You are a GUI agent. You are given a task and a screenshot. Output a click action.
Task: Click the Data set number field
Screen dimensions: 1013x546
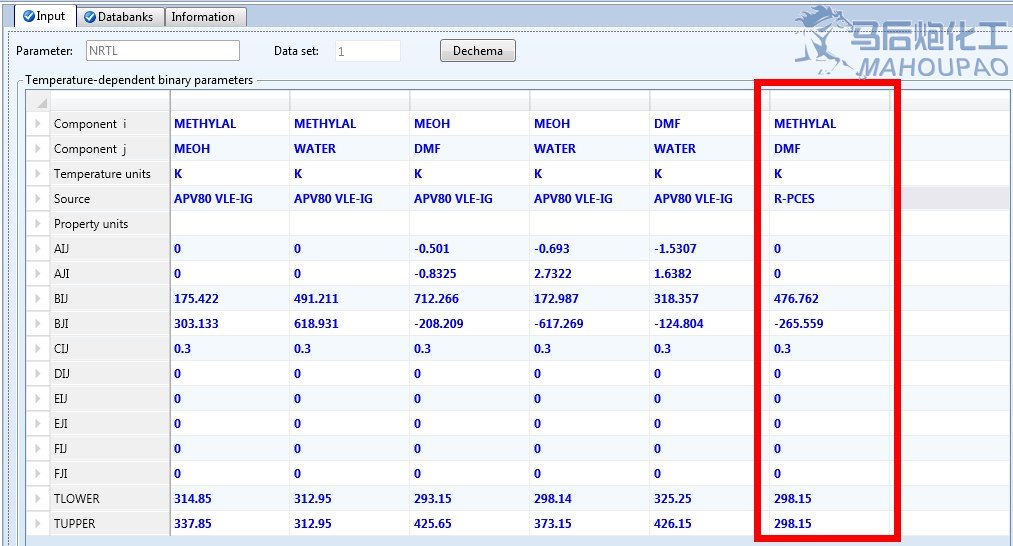click(x=367, y=51)
